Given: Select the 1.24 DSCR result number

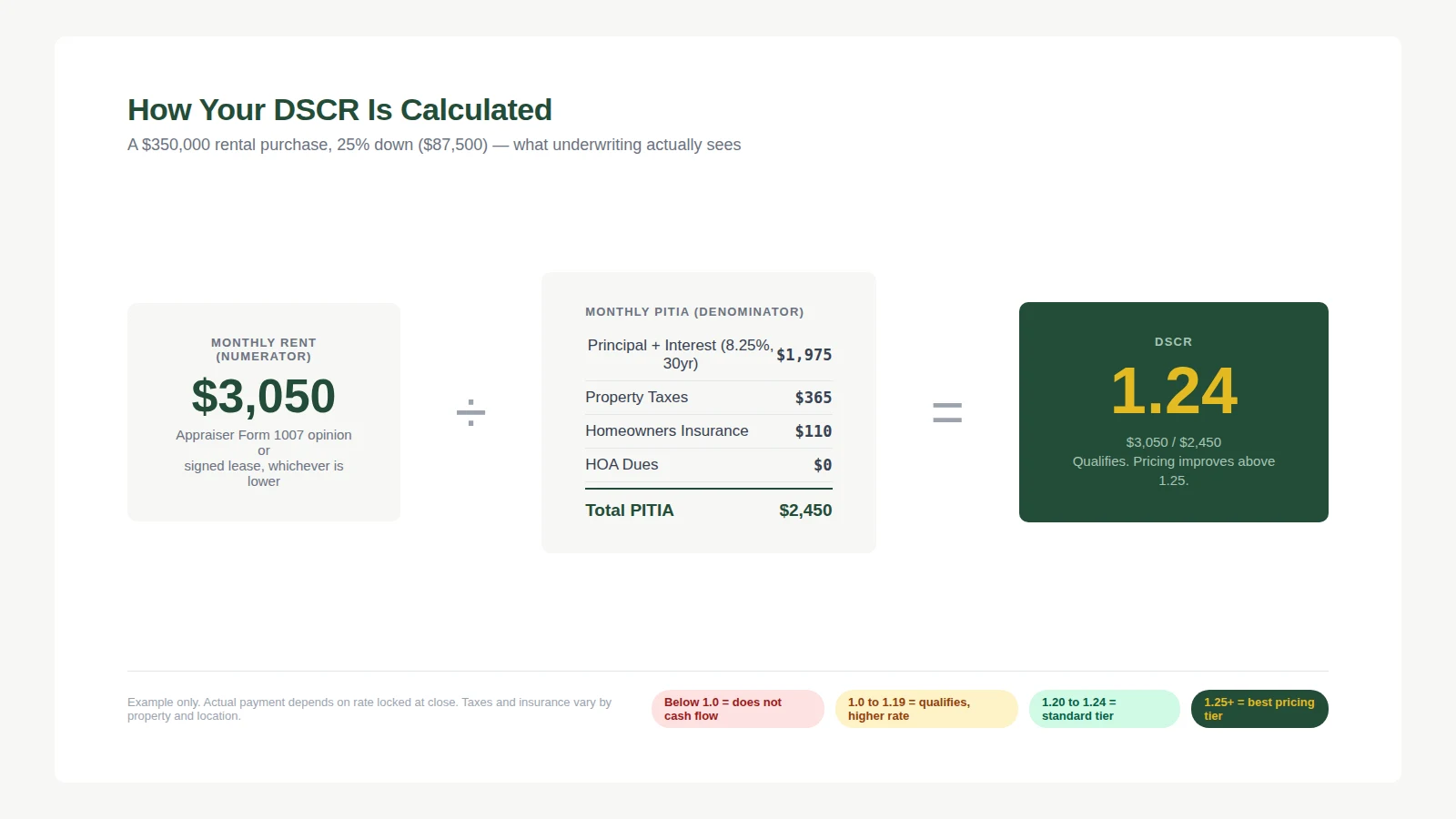Looking at the screenshot, I should [1174, 391].
